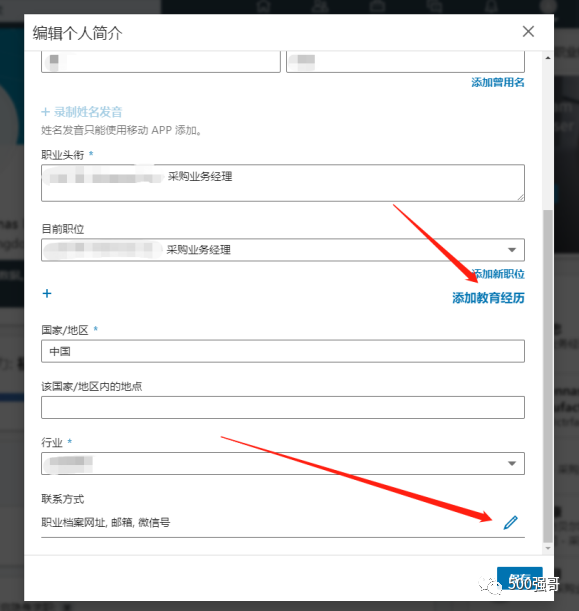Expand the 行业 dropdown
Viewport: 579px width, 611px height.
tap(283, 463)
